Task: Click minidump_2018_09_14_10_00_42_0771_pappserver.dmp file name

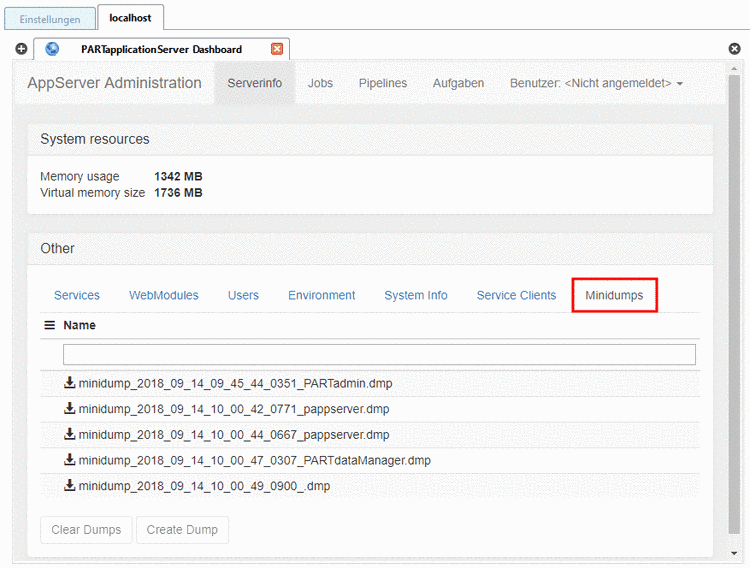Action: pyautogui.click(x=234, y=409)
